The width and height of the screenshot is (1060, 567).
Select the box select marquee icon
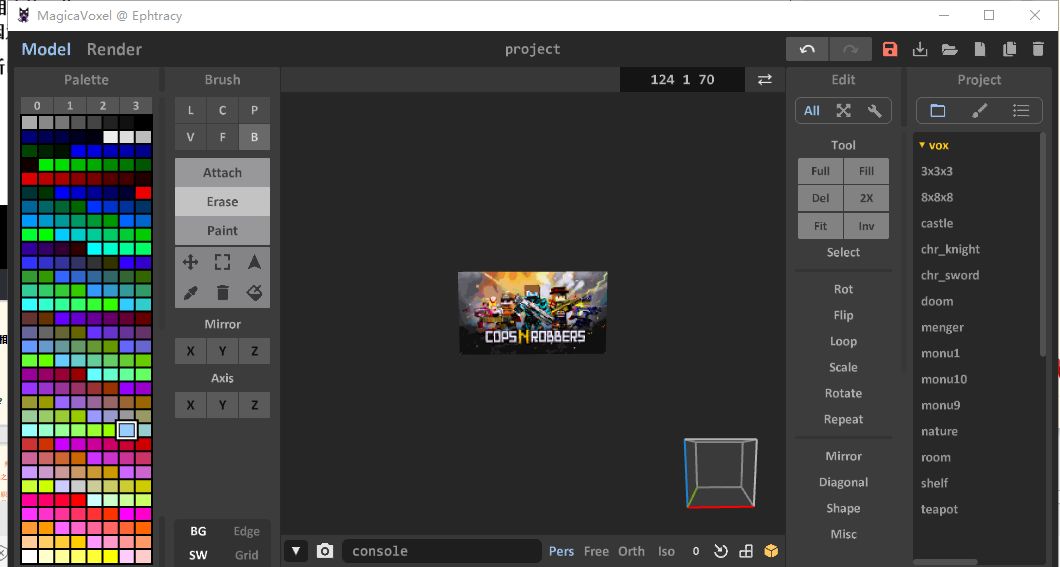click(222, 262)
